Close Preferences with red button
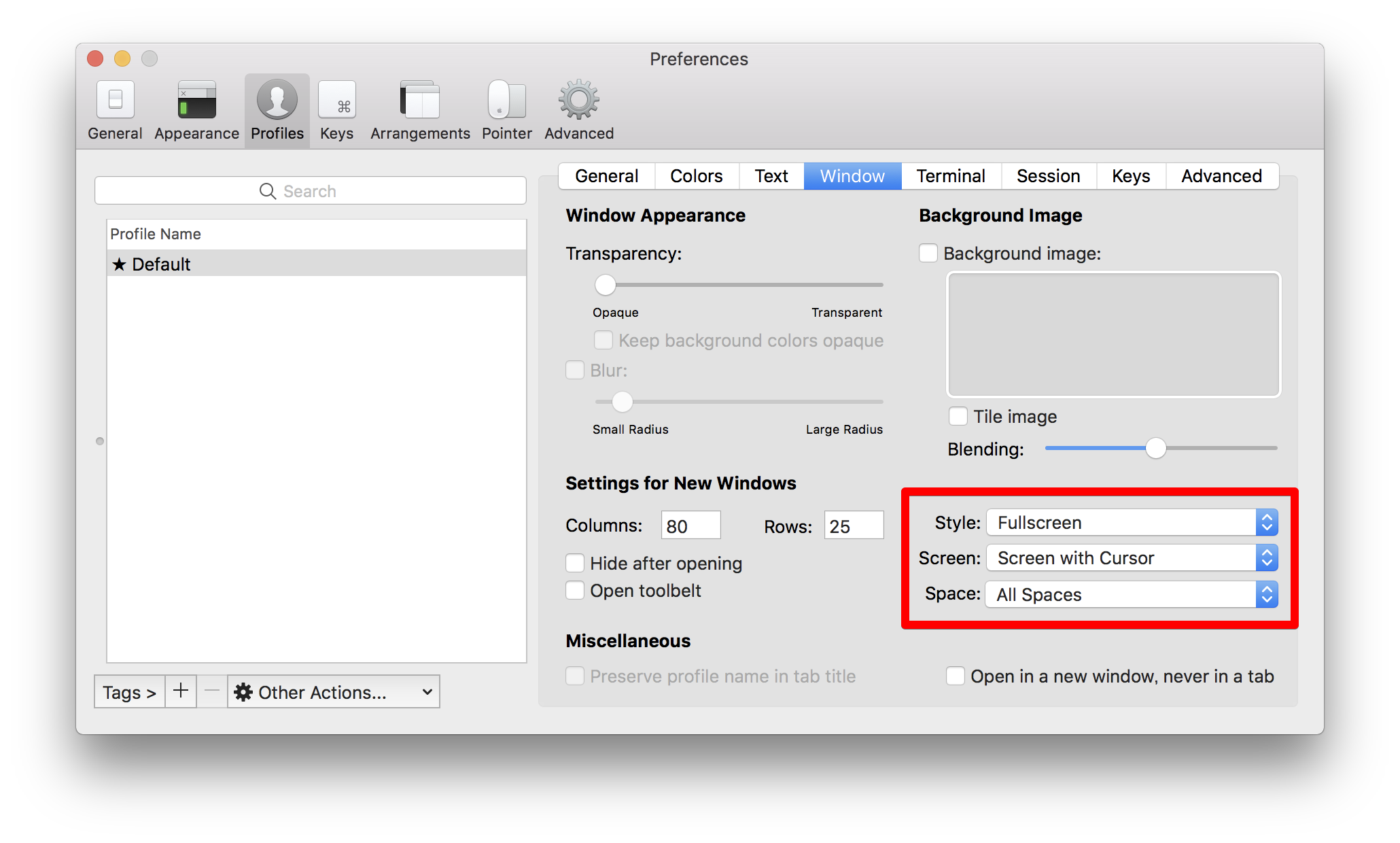Screen dimensions: 1400x843 (x=95, y=58)
